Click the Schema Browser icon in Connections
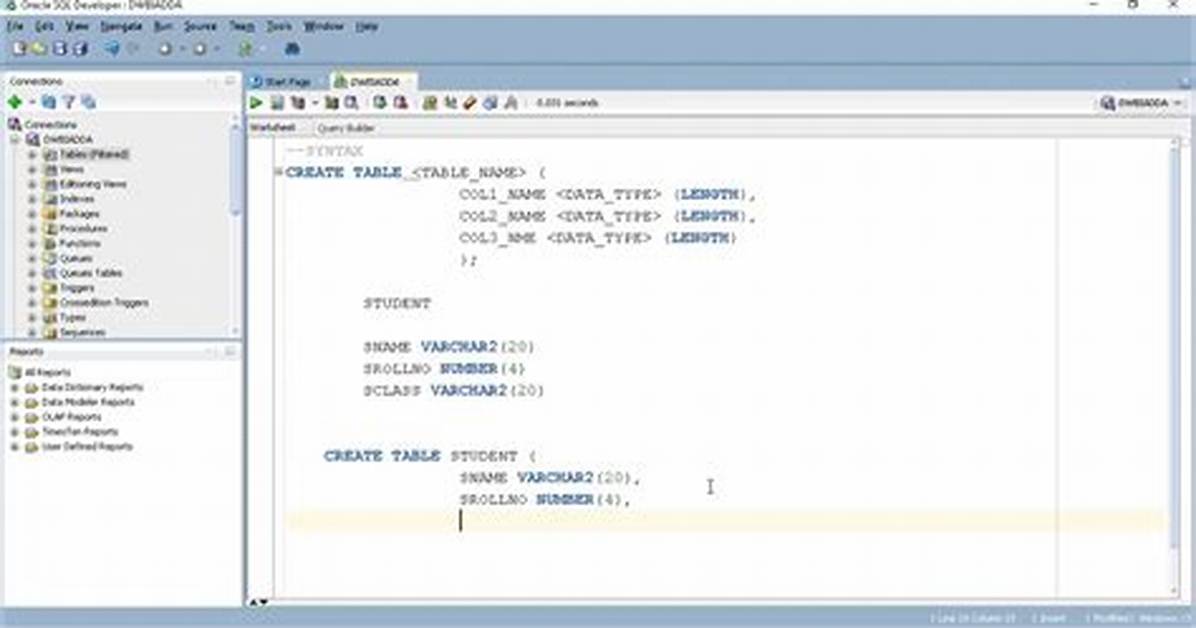 click(88, 101)
